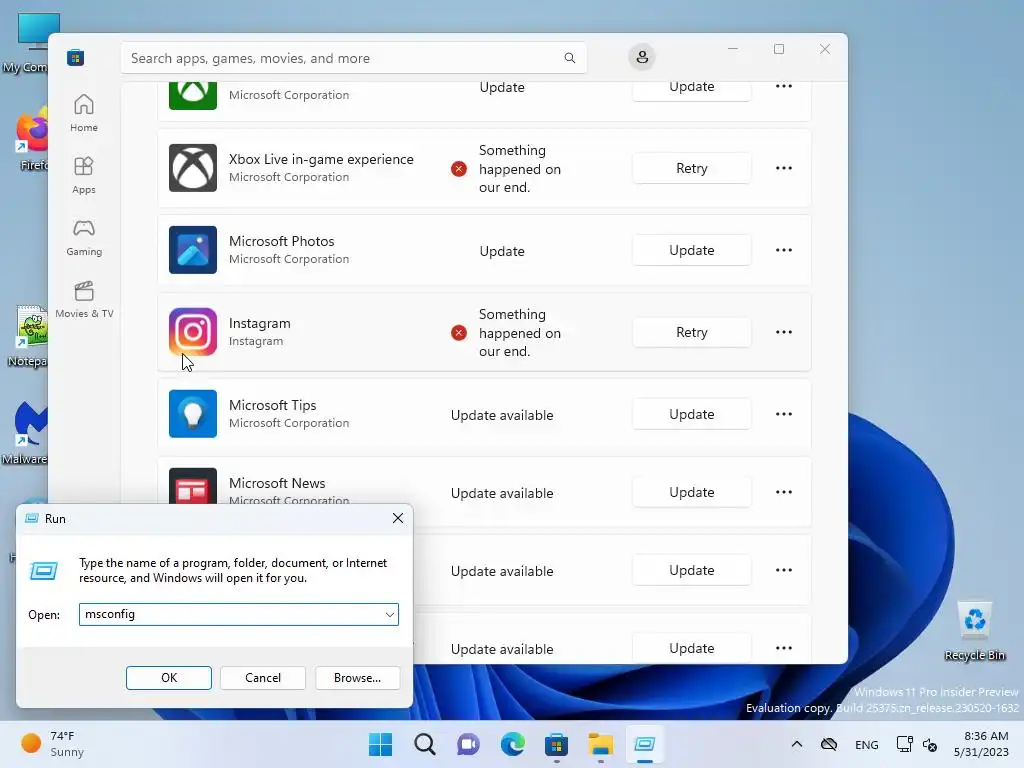Update Microsoft Photos

[x=692, y=250]
